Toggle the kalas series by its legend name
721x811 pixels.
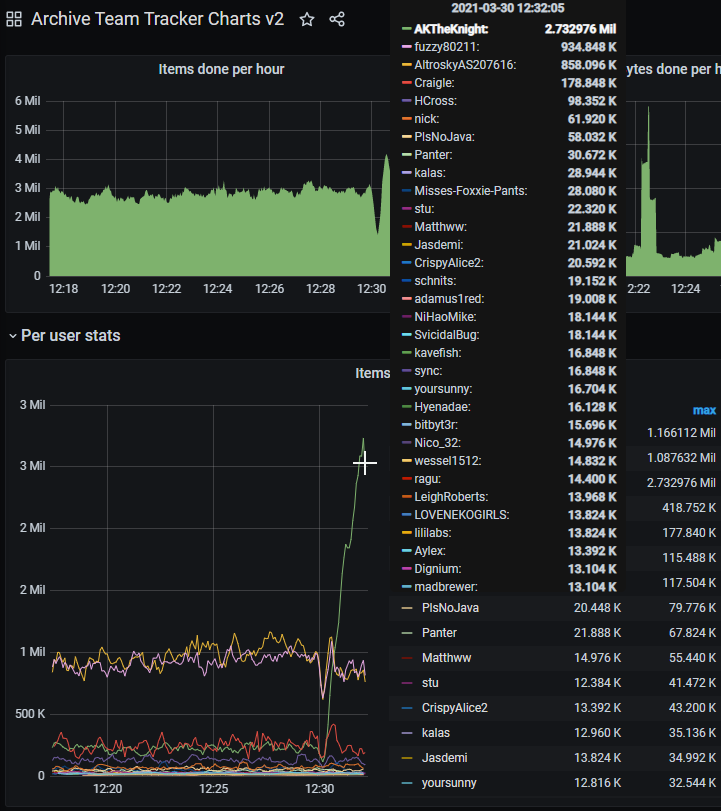point(436,733)
